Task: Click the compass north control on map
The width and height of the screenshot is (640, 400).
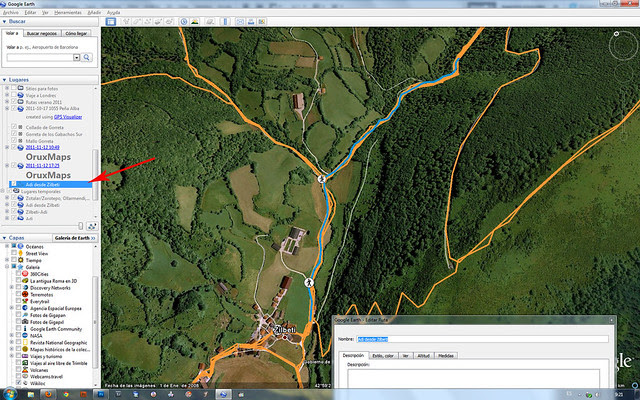Action: (616, 33)
